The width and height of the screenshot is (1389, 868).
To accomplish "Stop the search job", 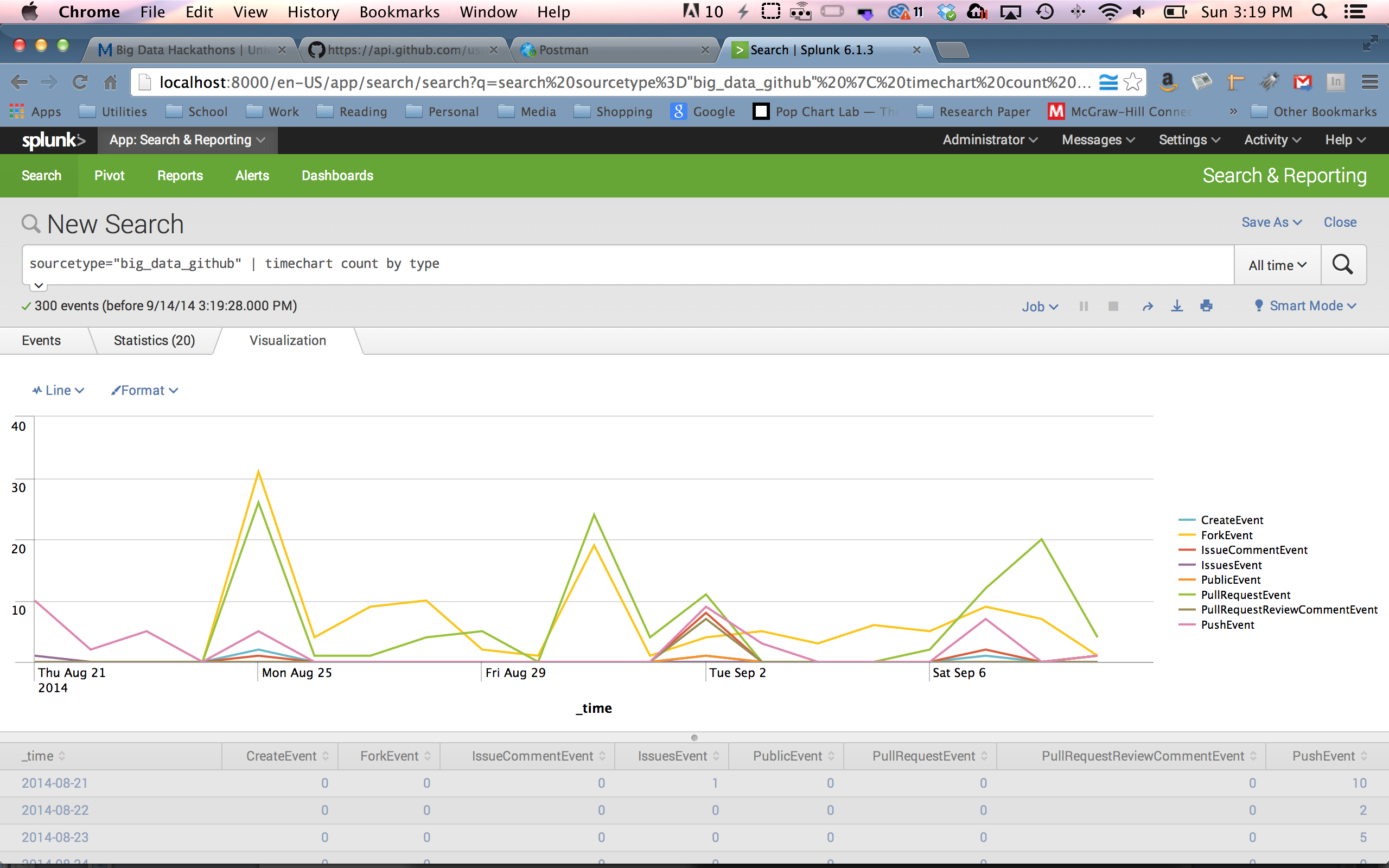I will pyautogui.click(x=1113, y=306).
